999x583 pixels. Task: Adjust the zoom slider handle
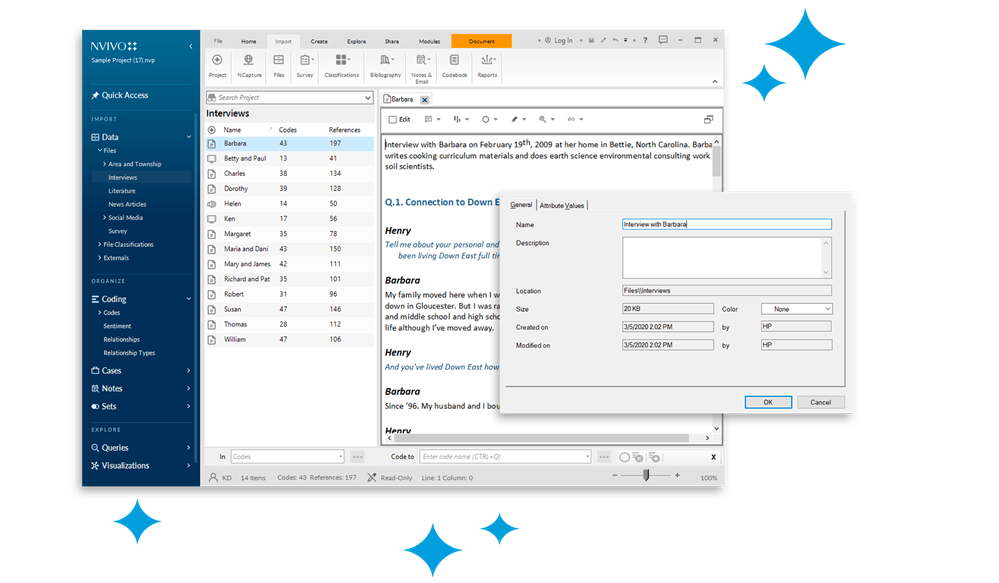(x=646, y=475)
